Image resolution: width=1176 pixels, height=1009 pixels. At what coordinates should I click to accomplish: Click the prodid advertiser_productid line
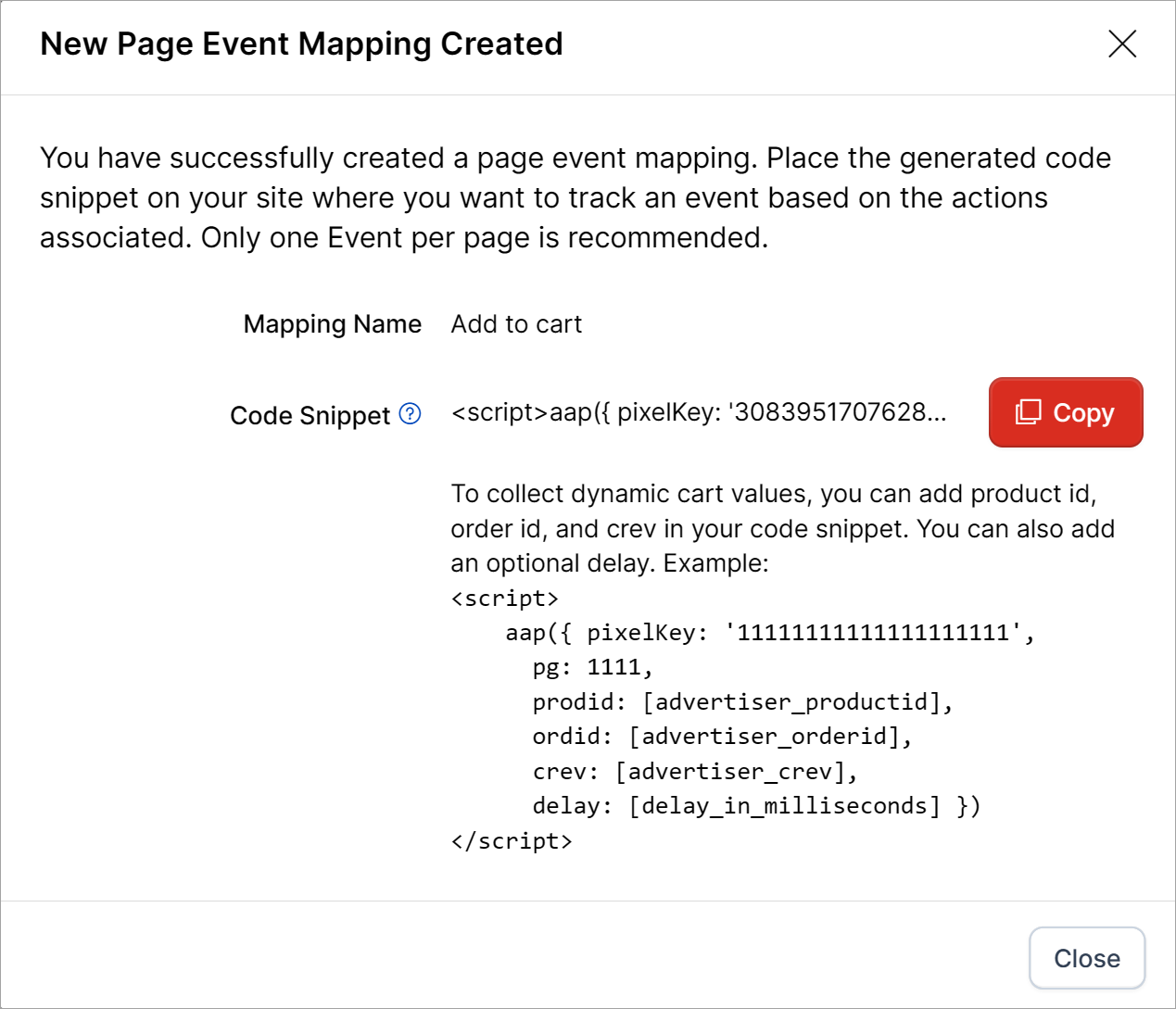tap(742, 702)
